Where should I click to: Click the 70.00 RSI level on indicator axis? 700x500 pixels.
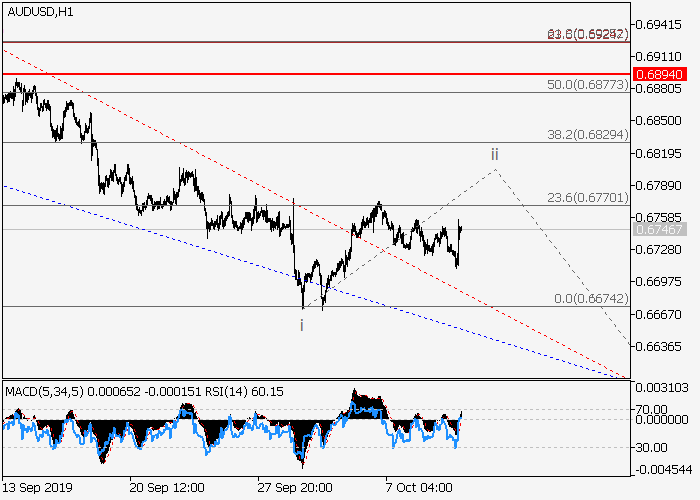pos(654,409)
